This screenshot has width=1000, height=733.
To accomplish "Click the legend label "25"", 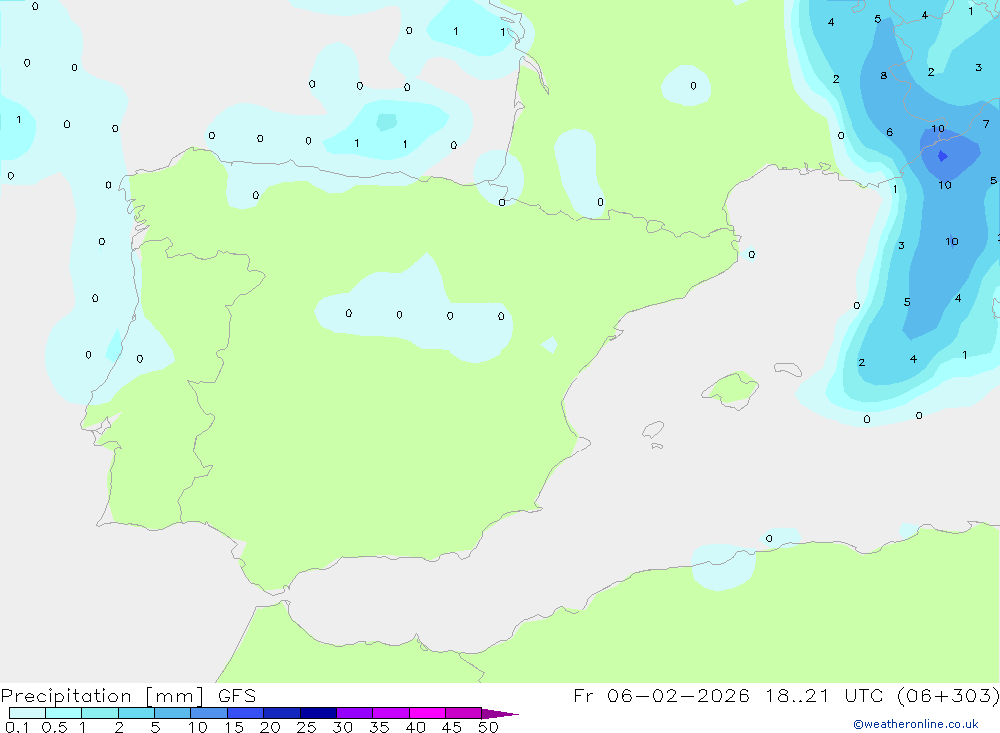I will [306, 727].
